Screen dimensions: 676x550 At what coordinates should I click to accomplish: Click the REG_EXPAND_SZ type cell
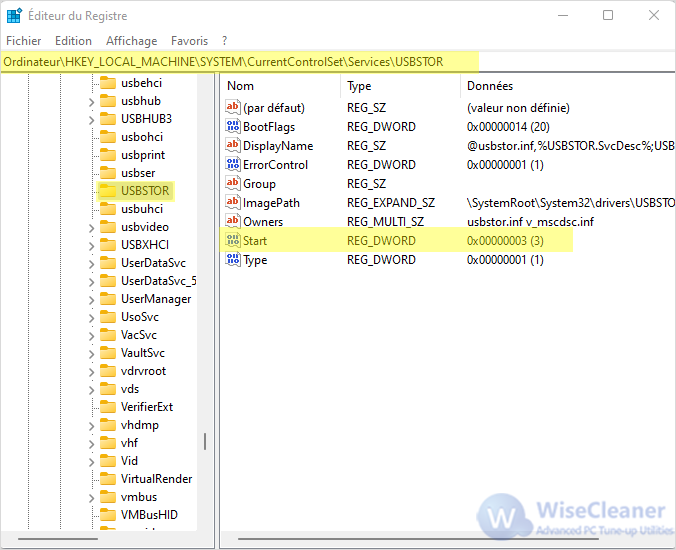pos(391,203)
